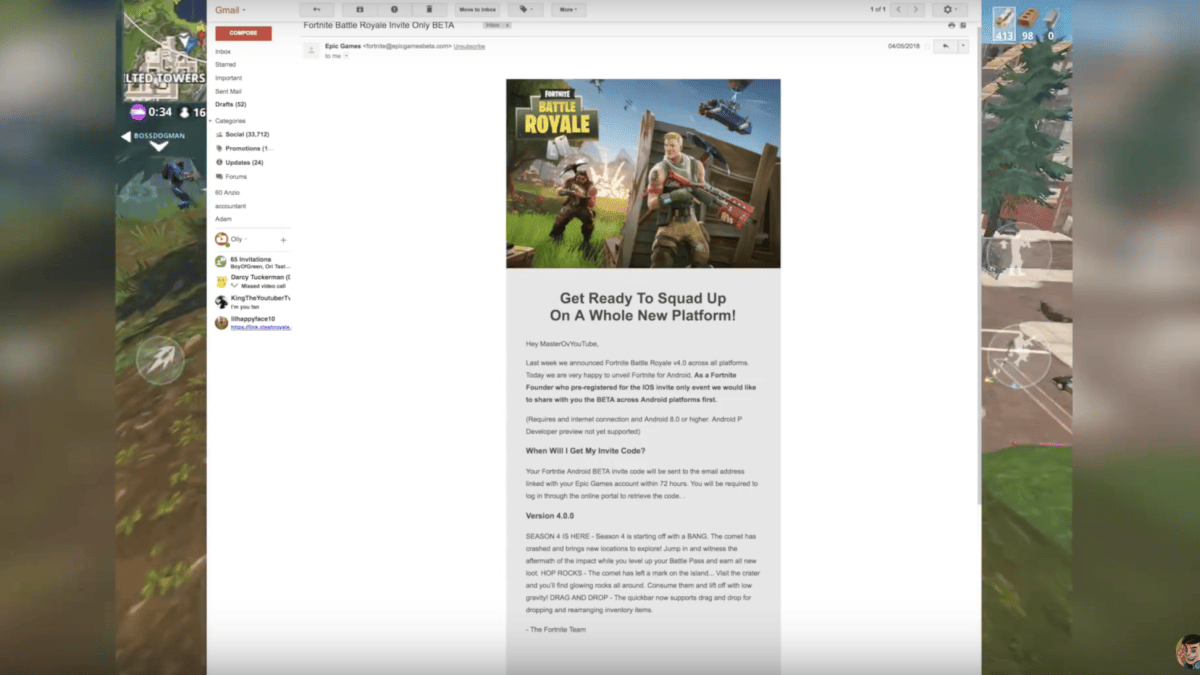Delete the email with the trash icon

(x=429, y=9)
